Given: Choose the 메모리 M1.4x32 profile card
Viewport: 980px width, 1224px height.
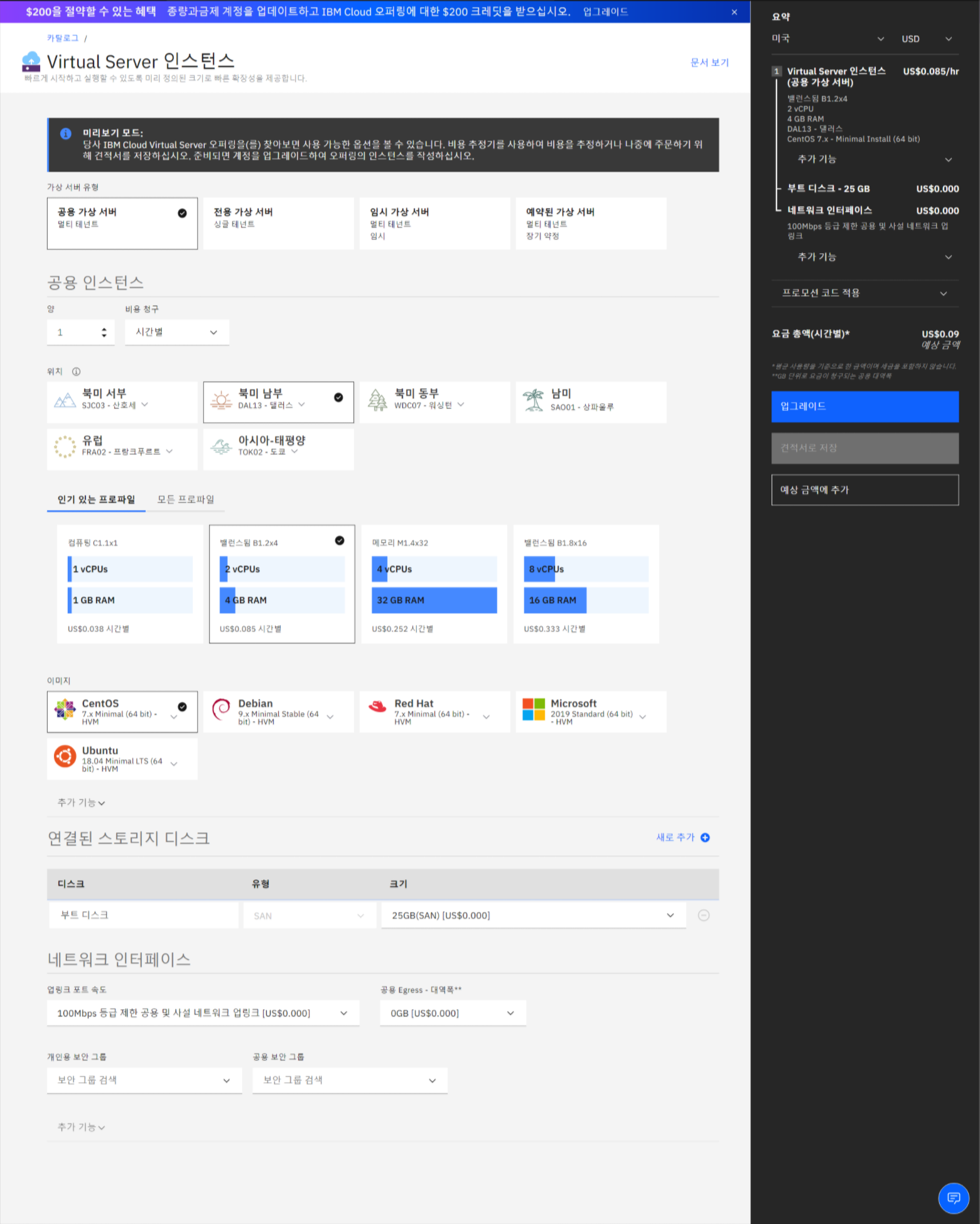Looking at the screenshot, I should pos(434,584).
